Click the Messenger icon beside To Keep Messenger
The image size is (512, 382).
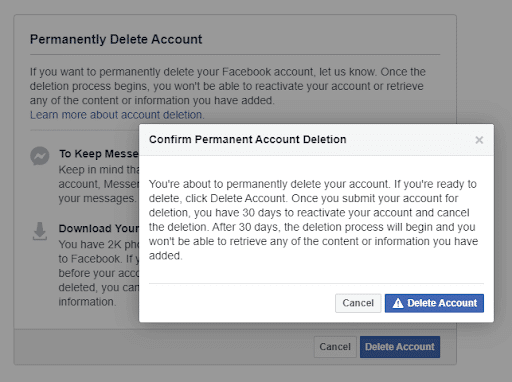tap(40, 156)
